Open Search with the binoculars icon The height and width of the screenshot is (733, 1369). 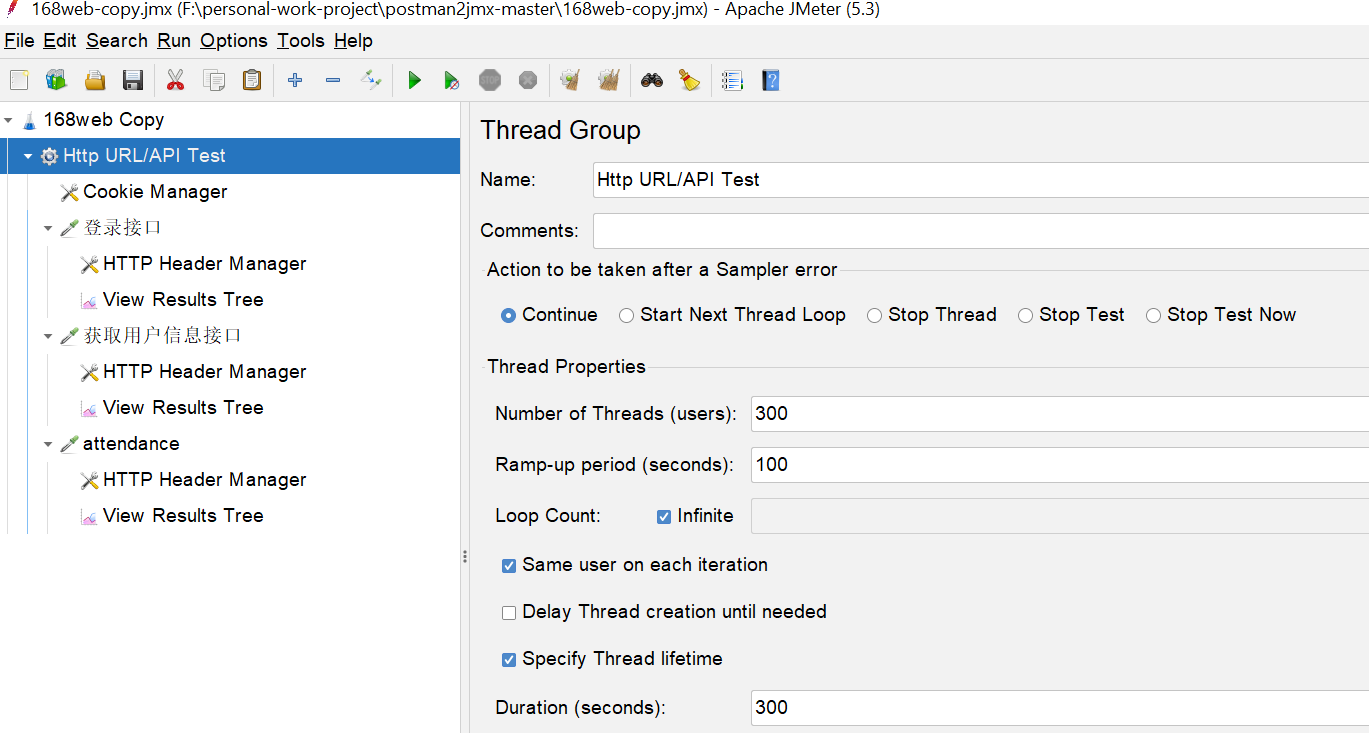coord(652,80)
